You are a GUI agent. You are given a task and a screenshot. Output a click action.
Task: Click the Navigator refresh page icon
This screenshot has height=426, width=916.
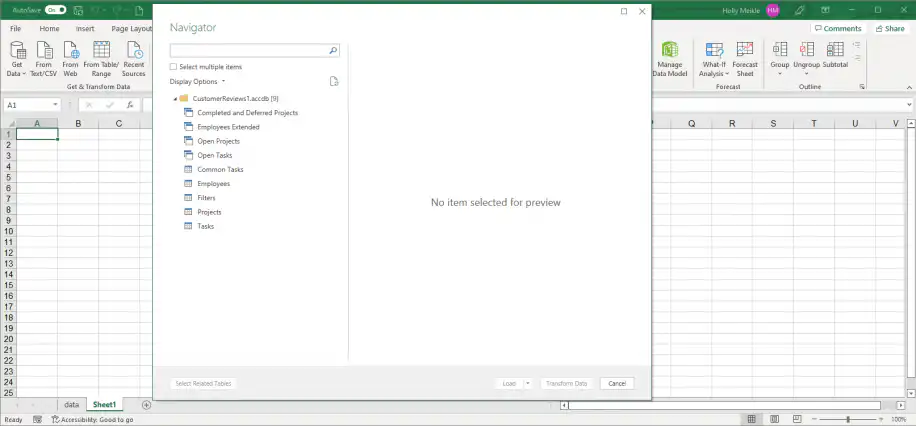[334, 81]
